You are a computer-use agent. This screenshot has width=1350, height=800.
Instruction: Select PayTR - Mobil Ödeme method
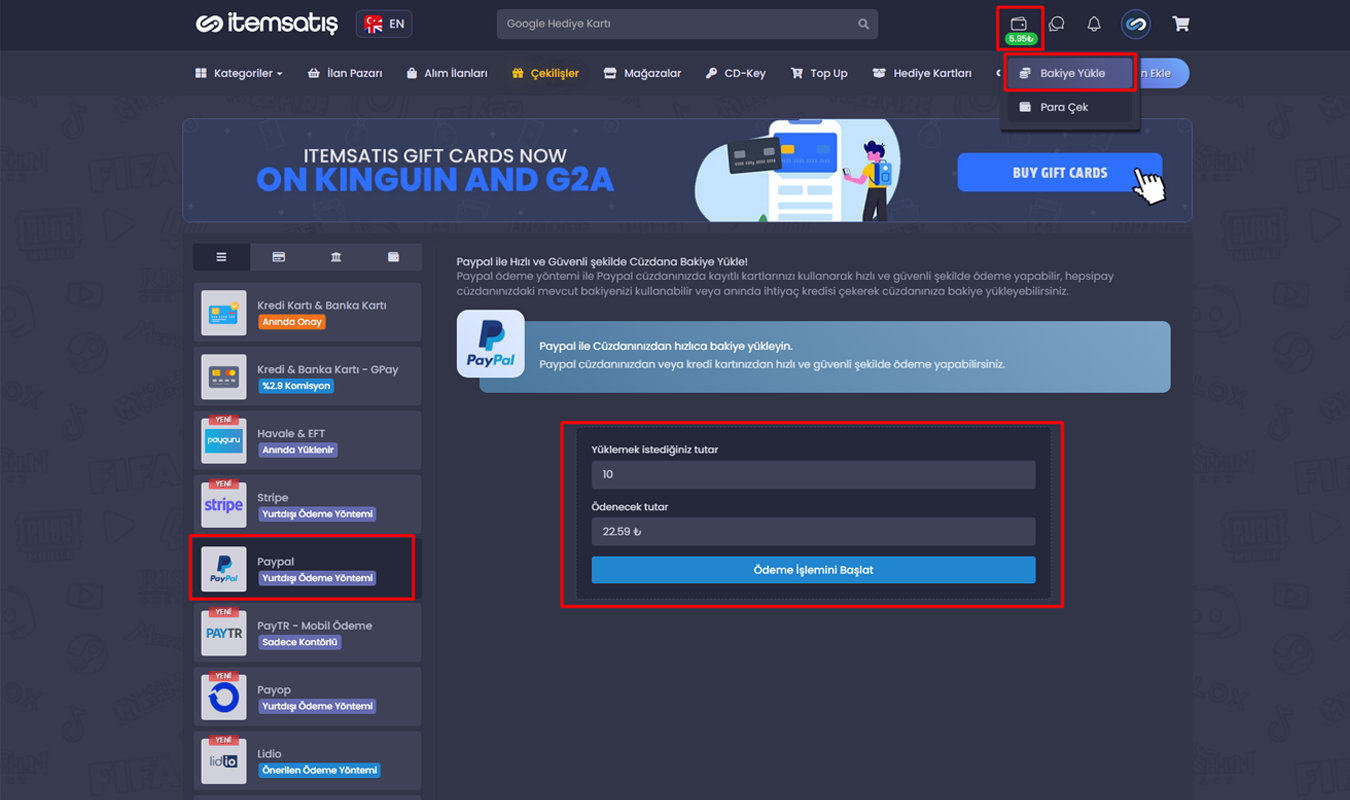pyautogui.click(x=307, y=633)
